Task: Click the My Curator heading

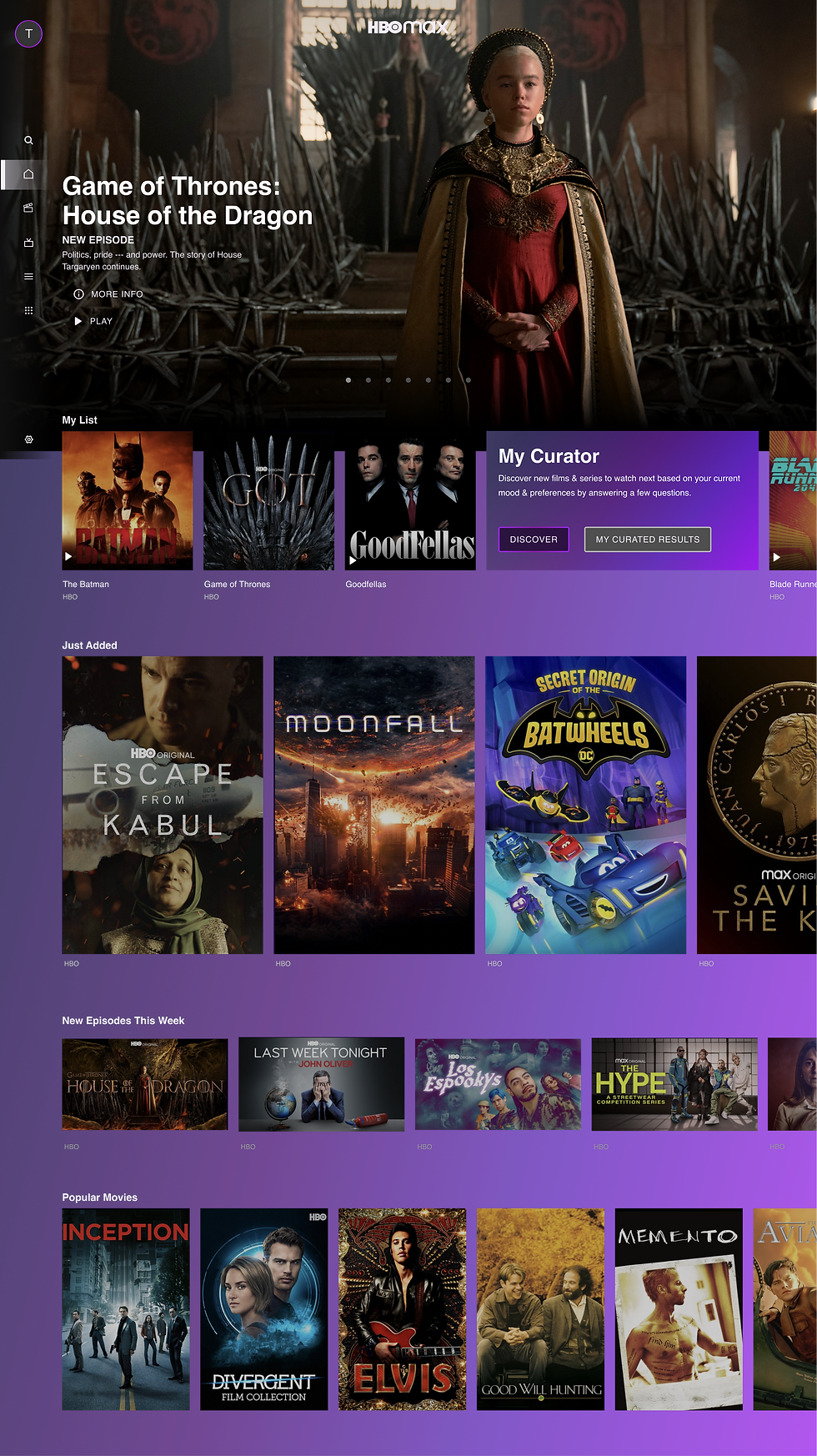Action: click(x=549, y=456)
